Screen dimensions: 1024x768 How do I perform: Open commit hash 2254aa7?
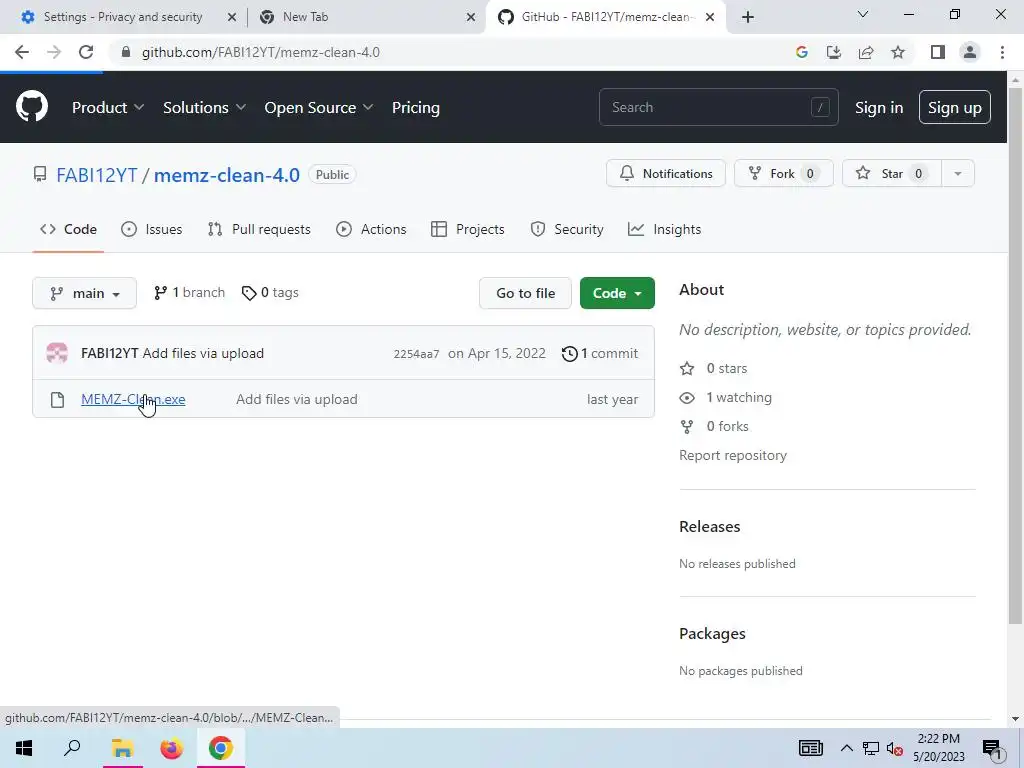pos(416,354)
